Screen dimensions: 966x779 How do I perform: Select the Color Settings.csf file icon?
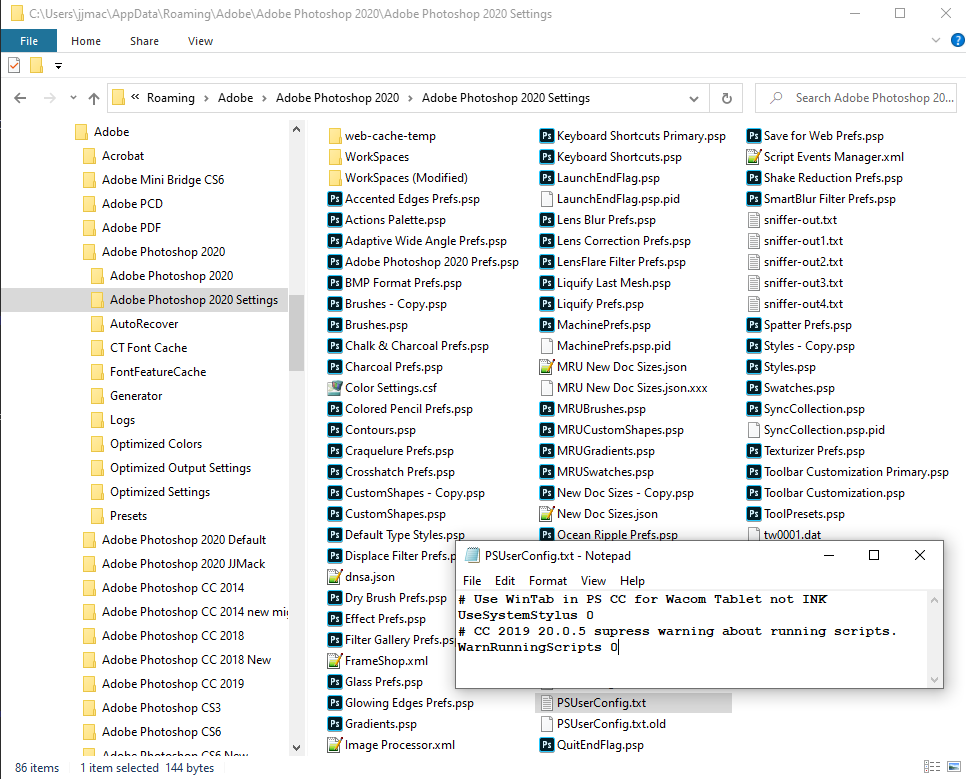(x=335, y=388)
